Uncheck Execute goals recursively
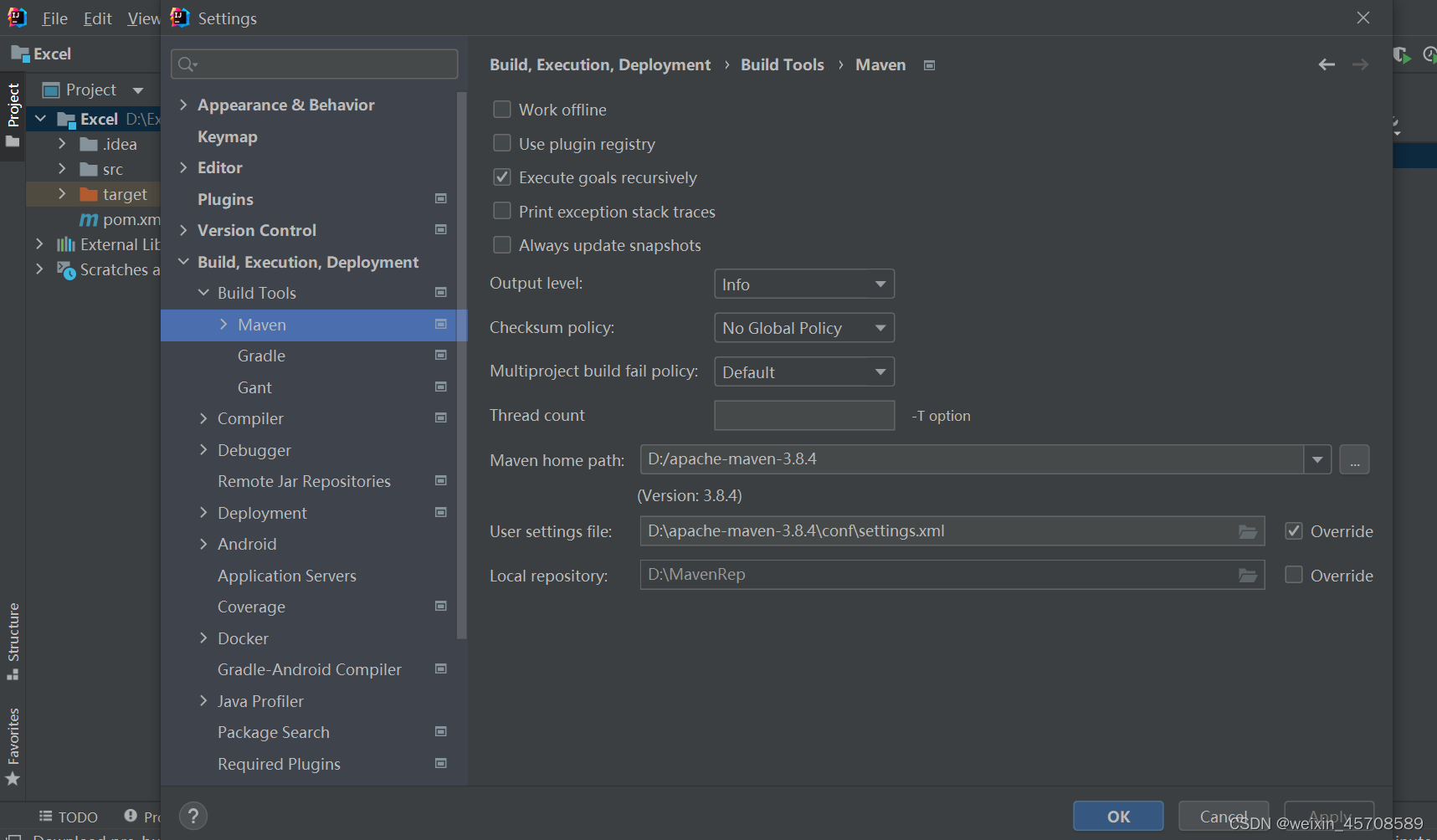Image resolution: width=1437 pixels, height=840 pixels. point(501,177)
